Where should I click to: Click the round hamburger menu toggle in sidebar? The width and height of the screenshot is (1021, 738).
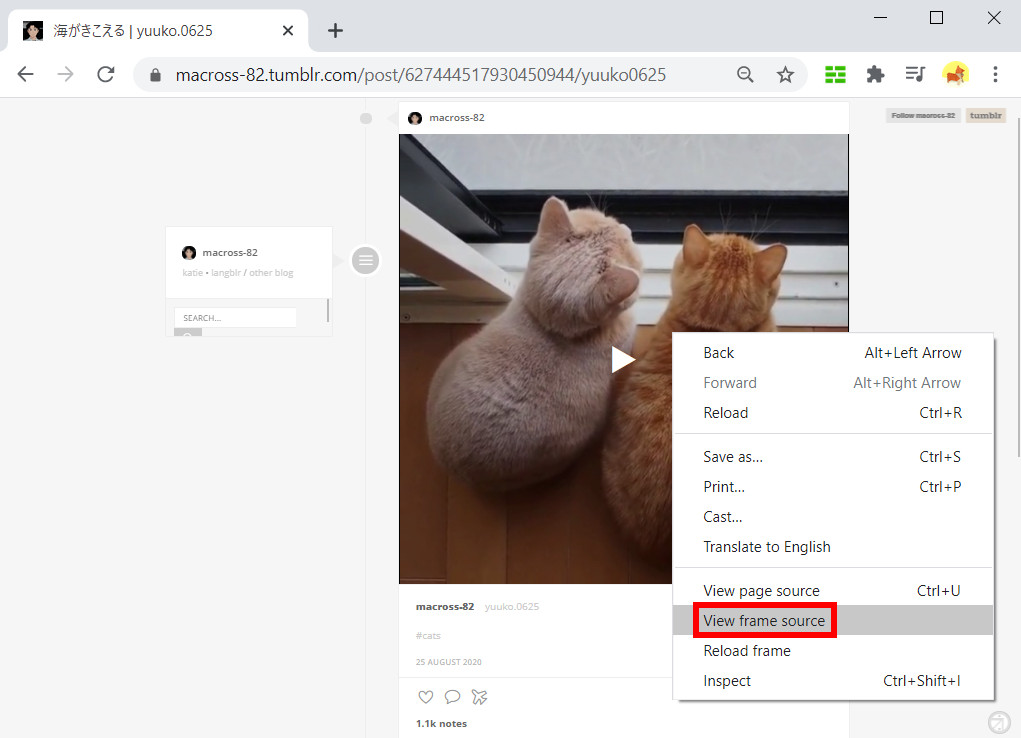point(366,261)
